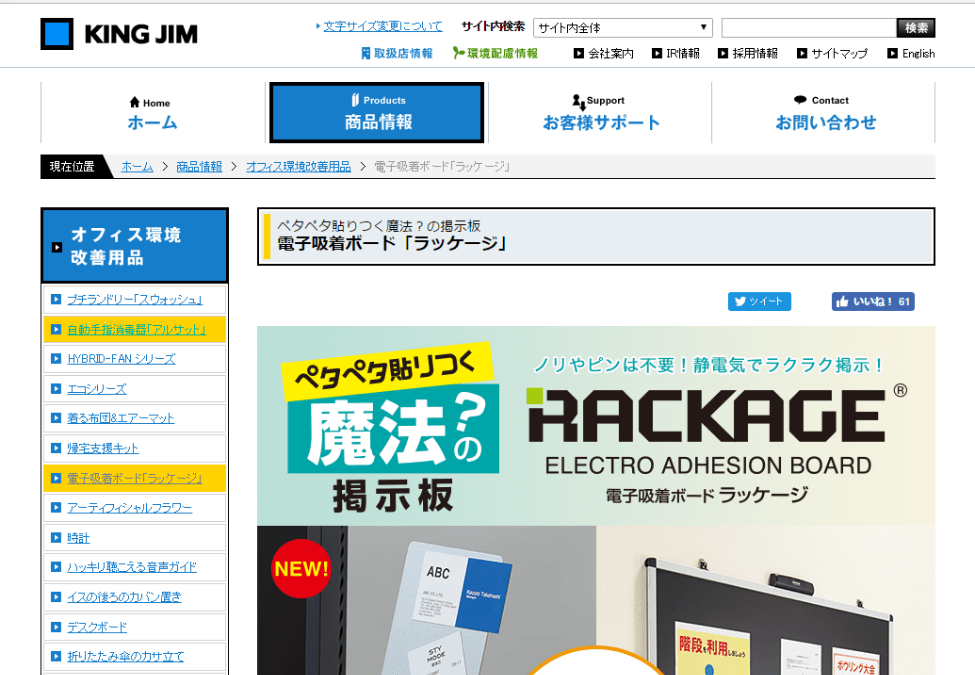Click ホーム in the breadcrumb
Viewport: 975px width, 675px height.
point(137,167)
